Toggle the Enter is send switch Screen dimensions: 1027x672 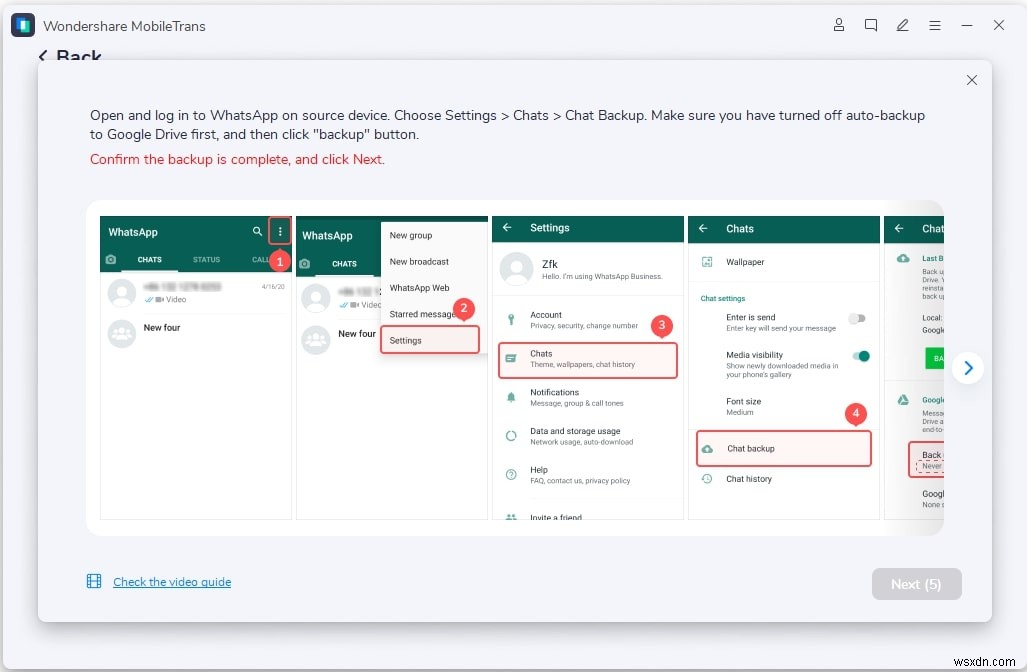tap(858, 318)
